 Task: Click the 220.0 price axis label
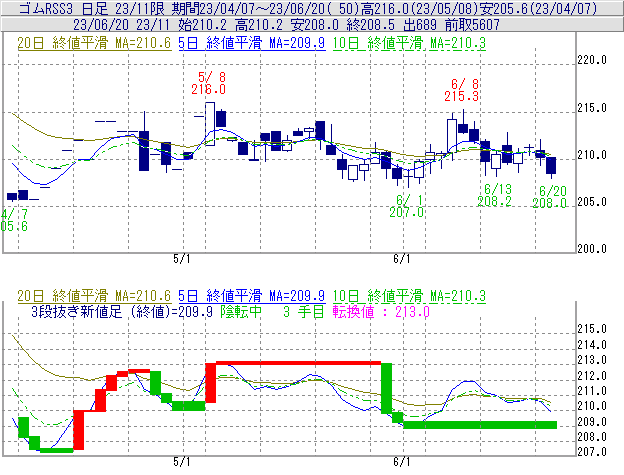point(592,60)
